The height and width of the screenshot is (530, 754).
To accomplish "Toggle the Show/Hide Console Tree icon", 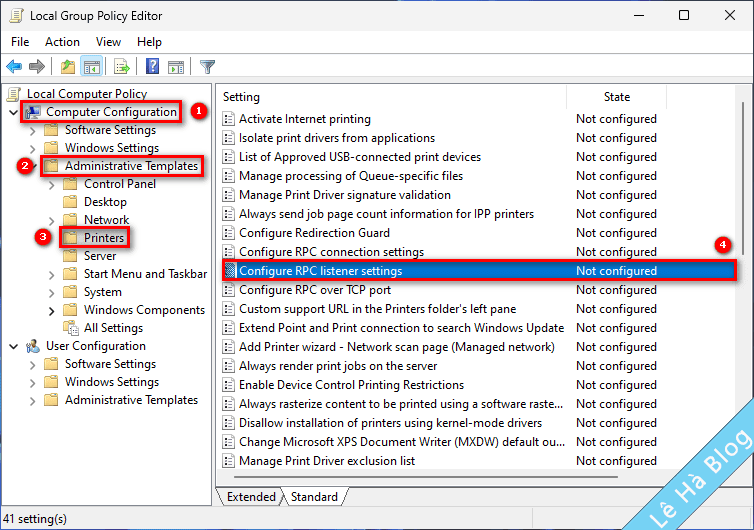I will tap(91, 67).
